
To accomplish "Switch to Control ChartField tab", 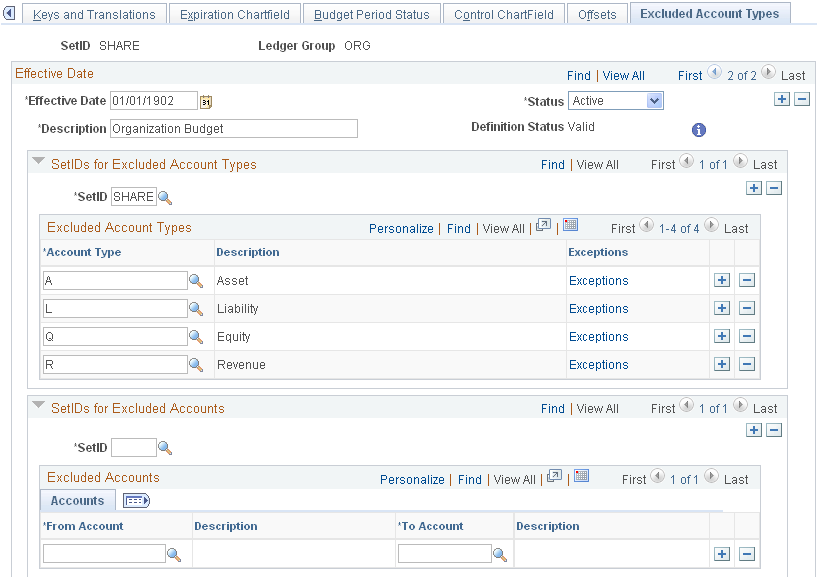I will pos(503,15).
